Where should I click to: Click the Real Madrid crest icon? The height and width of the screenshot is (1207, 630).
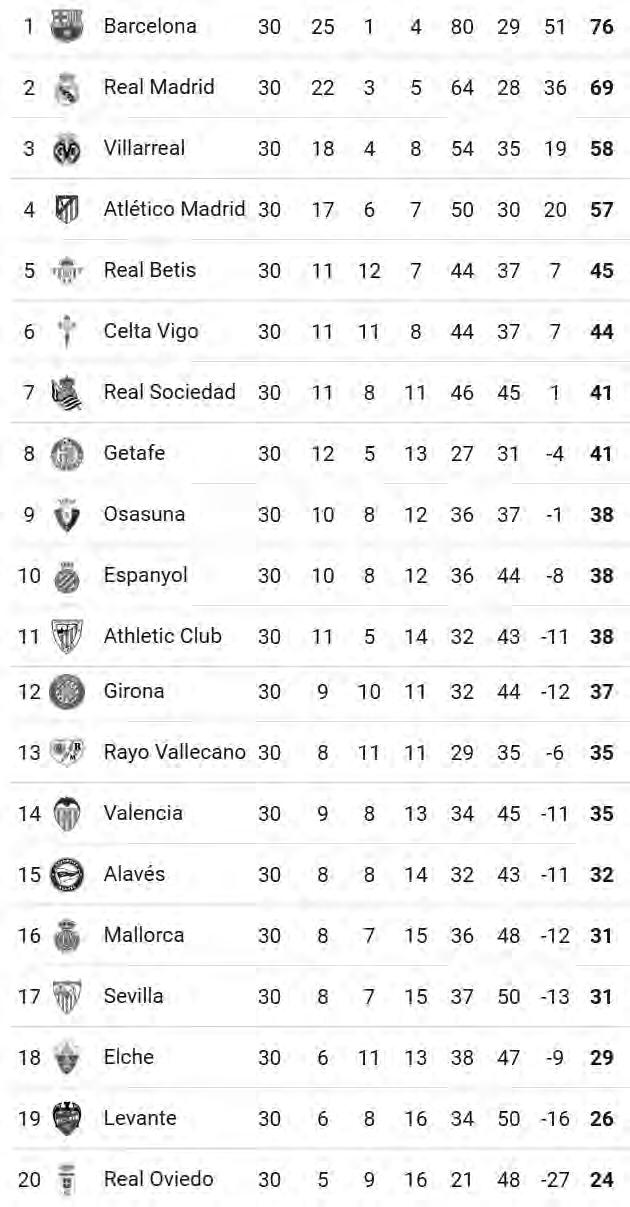pos(67,88)
